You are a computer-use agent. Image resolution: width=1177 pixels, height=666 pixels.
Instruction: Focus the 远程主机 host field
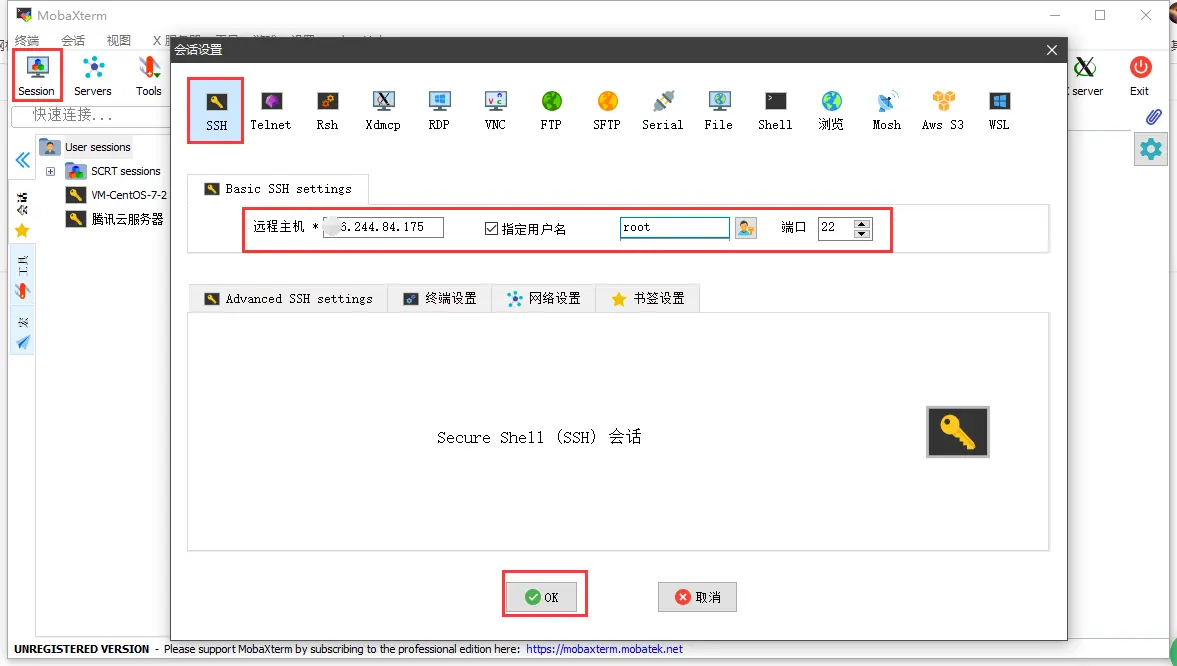pos(384,227)
